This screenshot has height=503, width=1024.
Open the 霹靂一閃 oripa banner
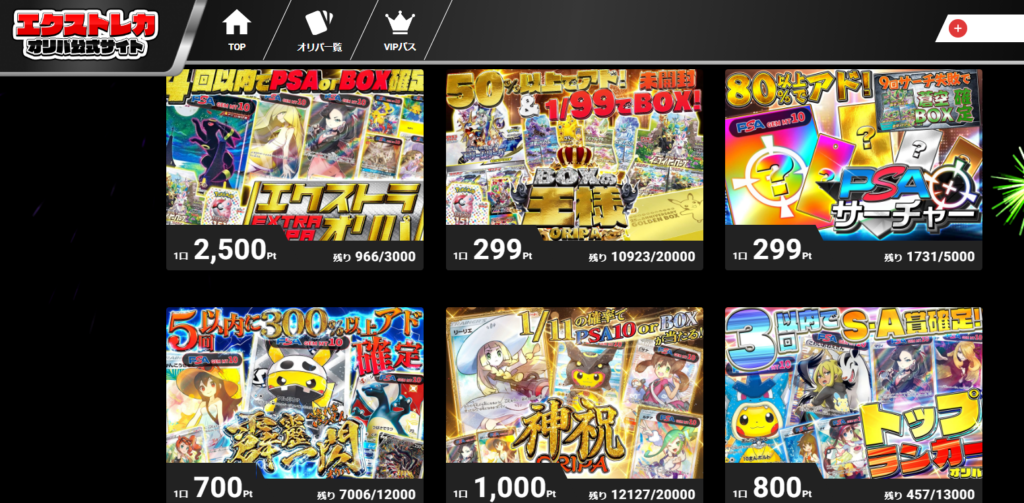[x=295, y=385]
